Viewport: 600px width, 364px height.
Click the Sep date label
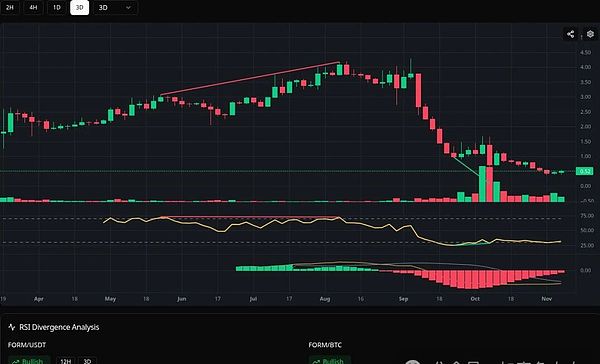point(403,299)
